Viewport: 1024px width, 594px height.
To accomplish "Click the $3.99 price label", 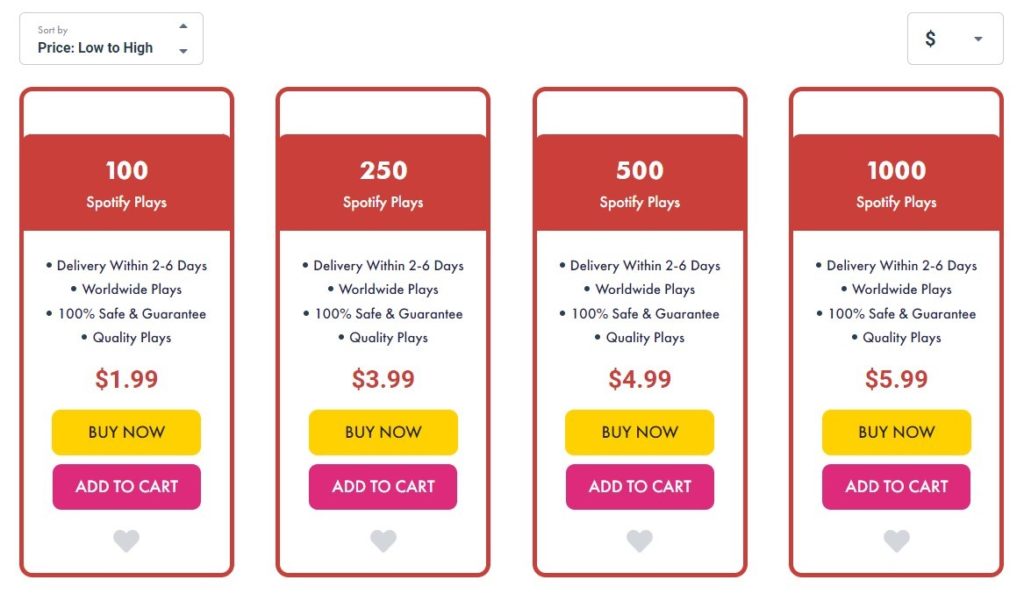I will pyautogui.click(x=383, y=379).
